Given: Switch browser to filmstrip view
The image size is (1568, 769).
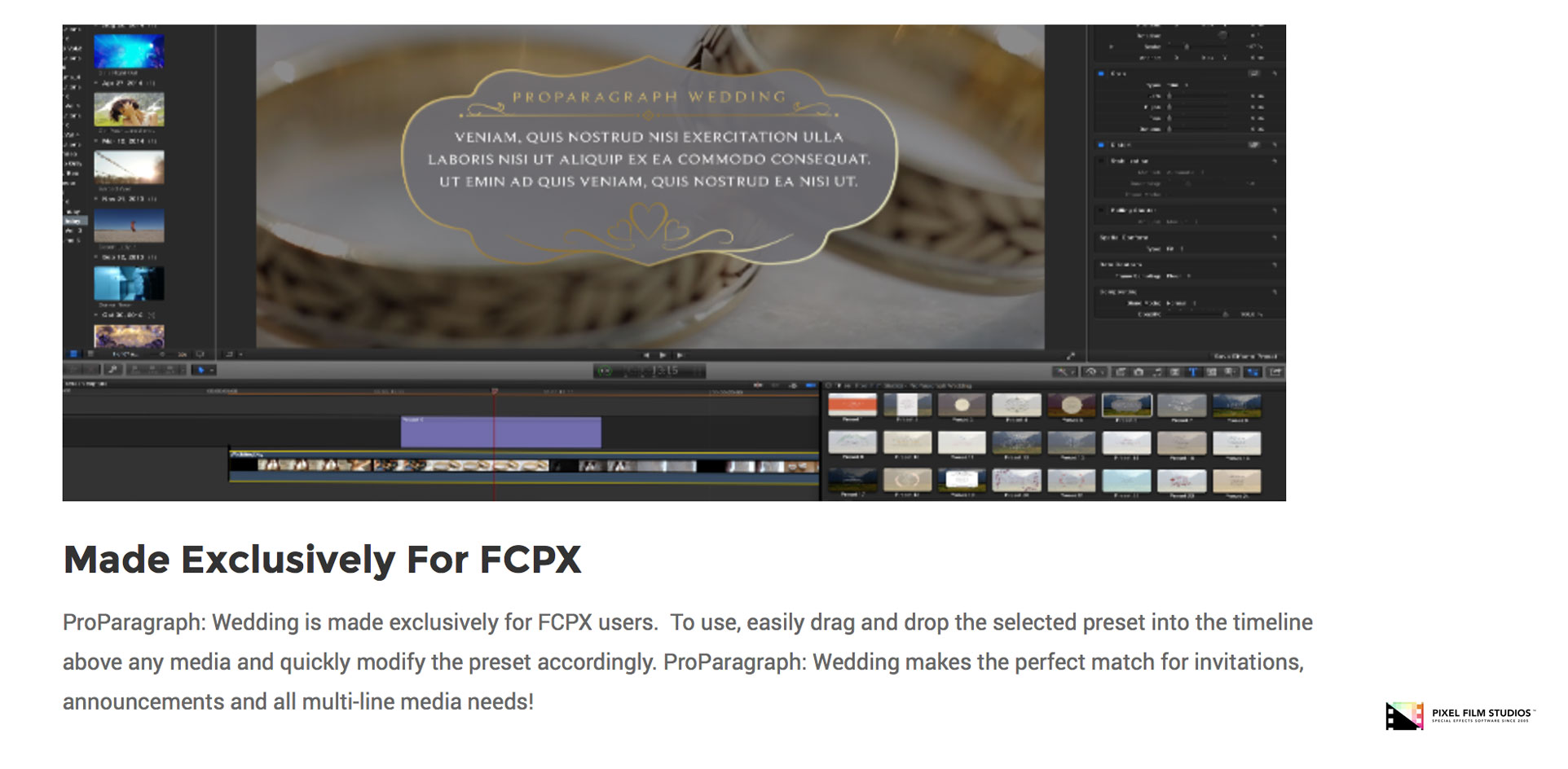Looking at the screenshot, I should [x=73, y=354].
